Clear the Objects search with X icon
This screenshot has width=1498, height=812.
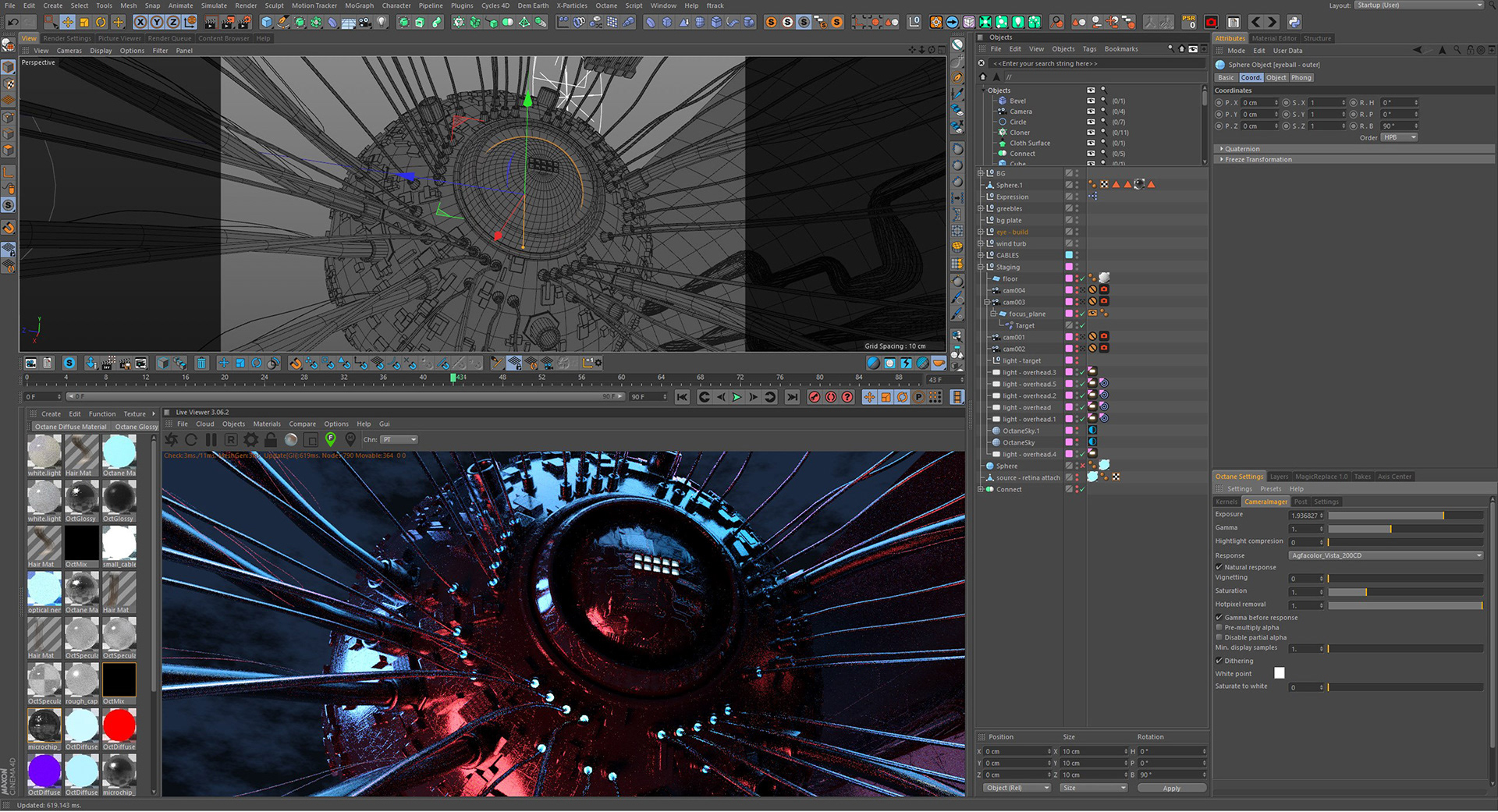point(982,63)
